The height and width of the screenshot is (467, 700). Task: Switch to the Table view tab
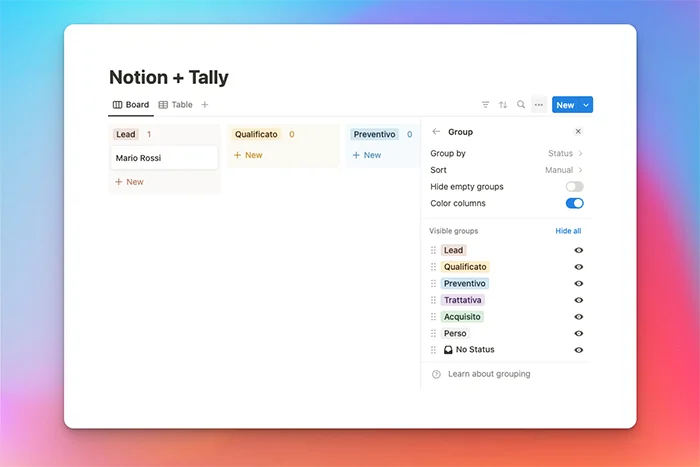tap(176, 104)
